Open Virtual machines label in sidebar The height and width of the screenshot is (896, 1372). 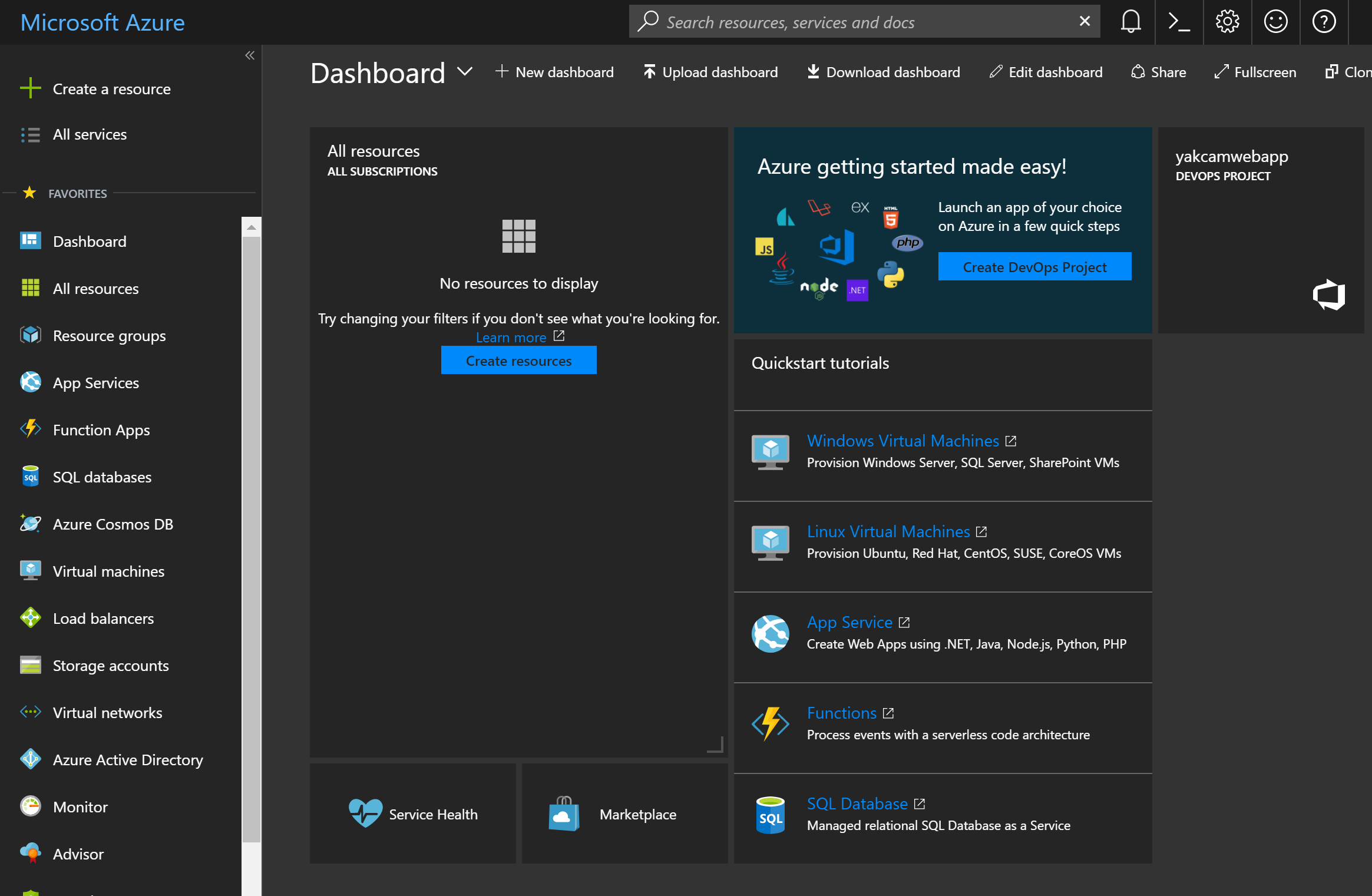[x=108, y=571]
